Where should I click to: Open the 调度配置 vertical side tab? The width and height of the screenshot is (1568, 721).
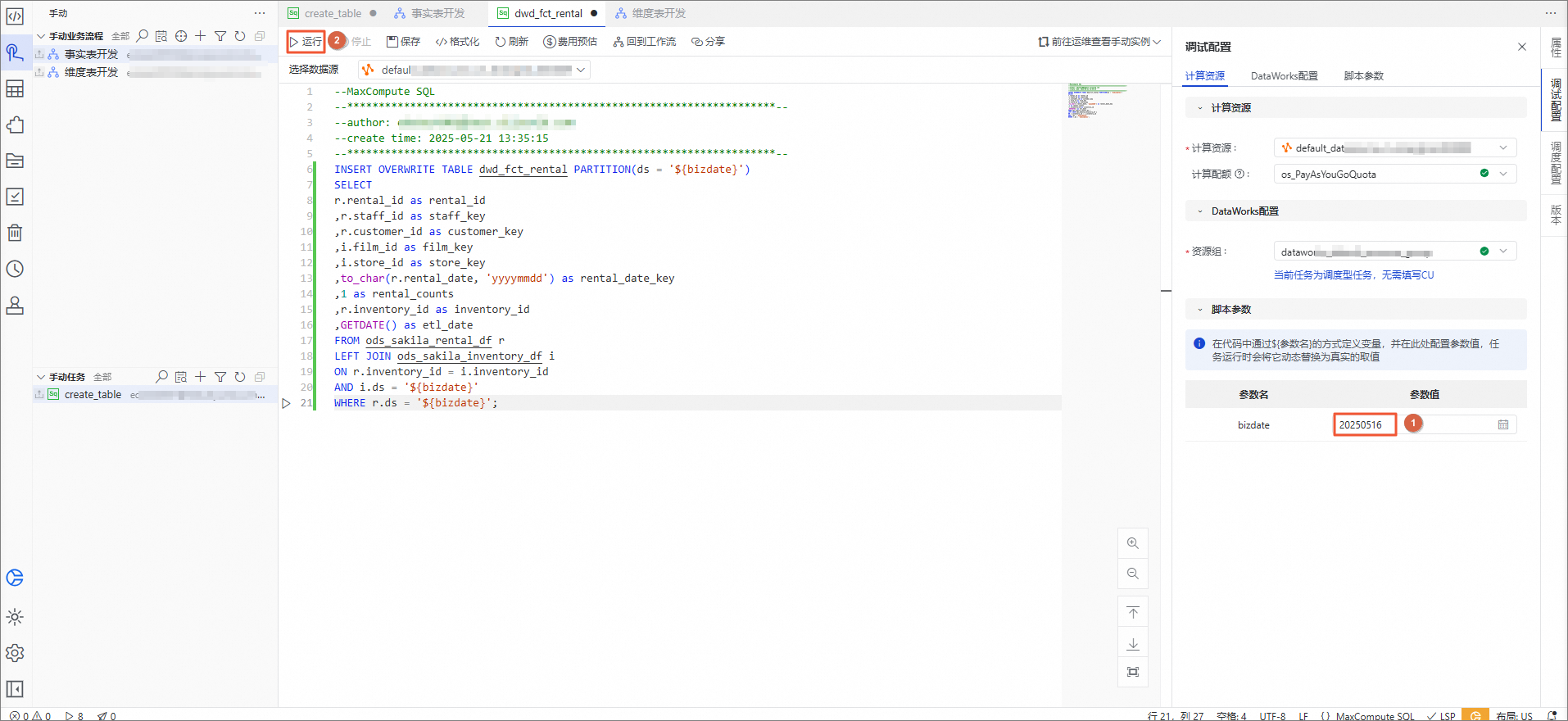point(1555,164)
